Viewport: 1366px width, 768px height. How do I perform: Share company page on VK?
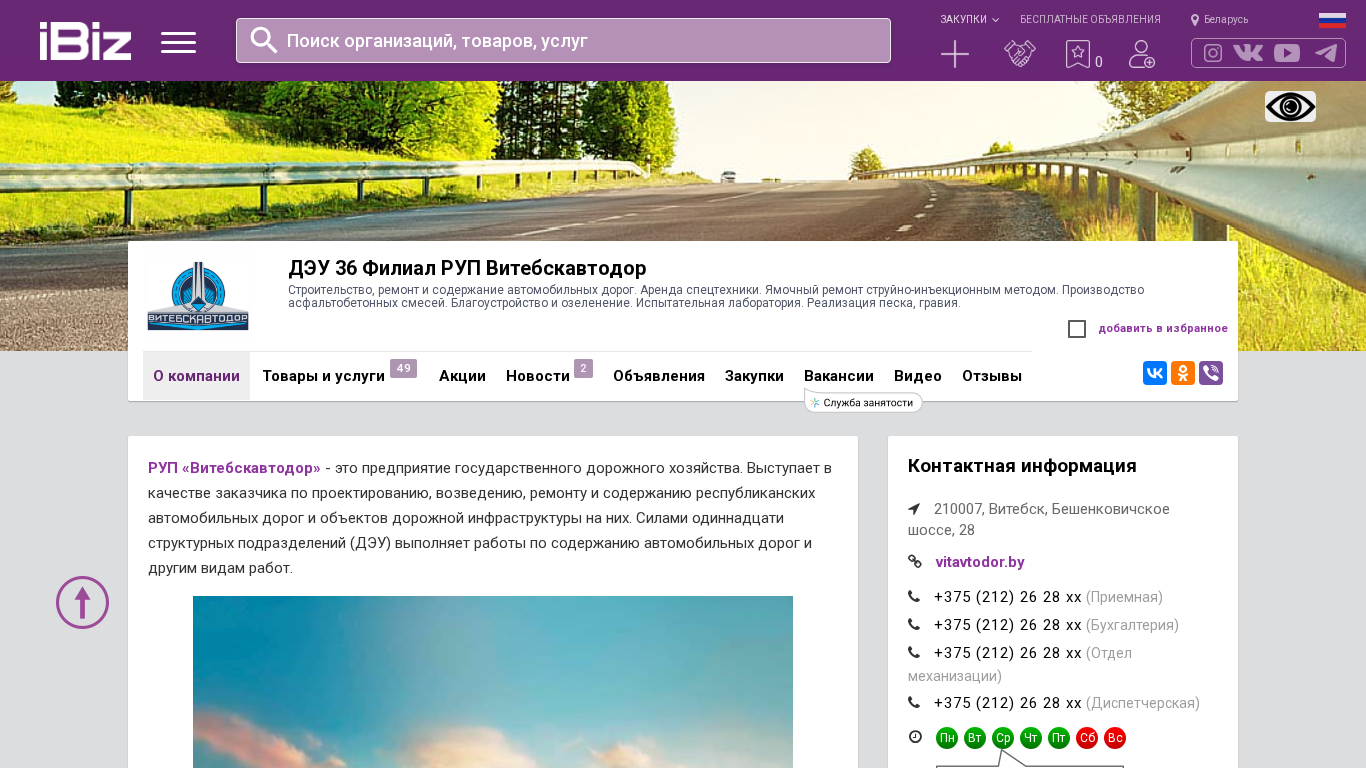point(1155,373)
